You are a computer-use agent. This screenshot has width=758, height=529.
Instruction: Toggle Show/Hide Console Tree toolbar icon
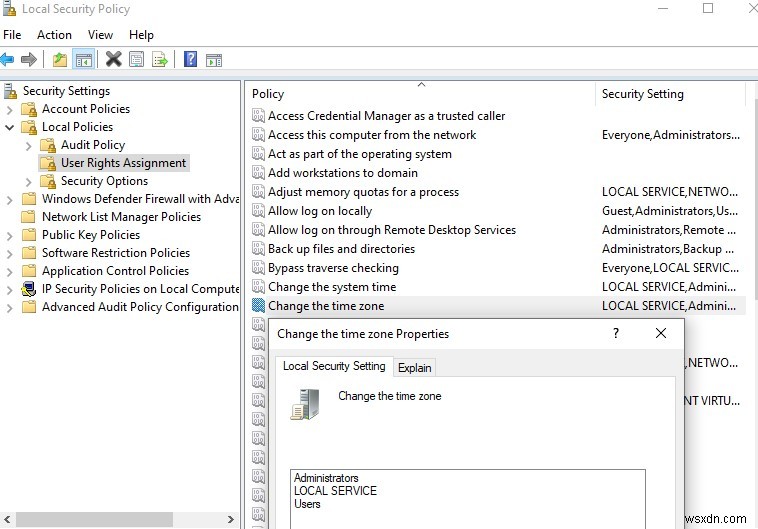tap(84, 60)
